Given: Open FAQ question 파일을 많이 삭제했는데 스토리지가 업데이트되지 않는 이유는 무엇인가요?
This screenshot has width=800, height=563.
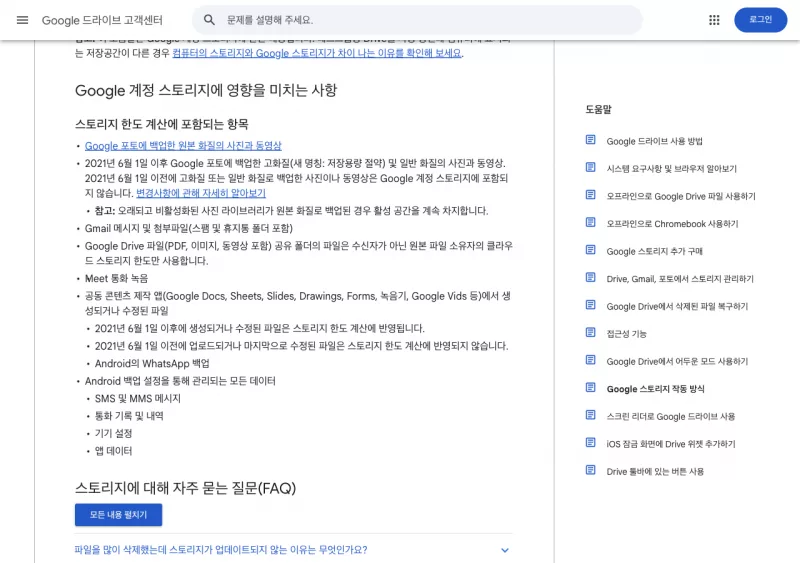Looking at the screenshot, I should (x=221, y=550).
